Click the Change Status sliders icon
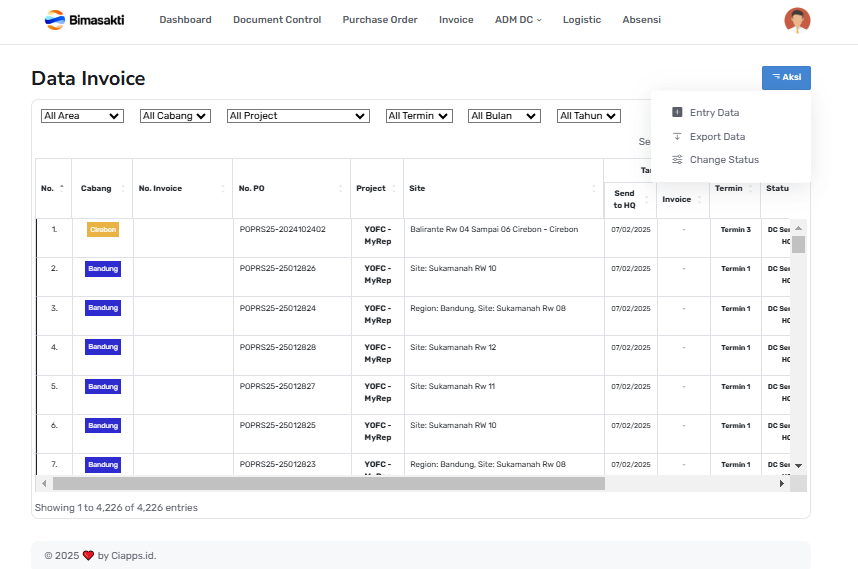Screen dimensions: 858x569 tap(677, 160)
